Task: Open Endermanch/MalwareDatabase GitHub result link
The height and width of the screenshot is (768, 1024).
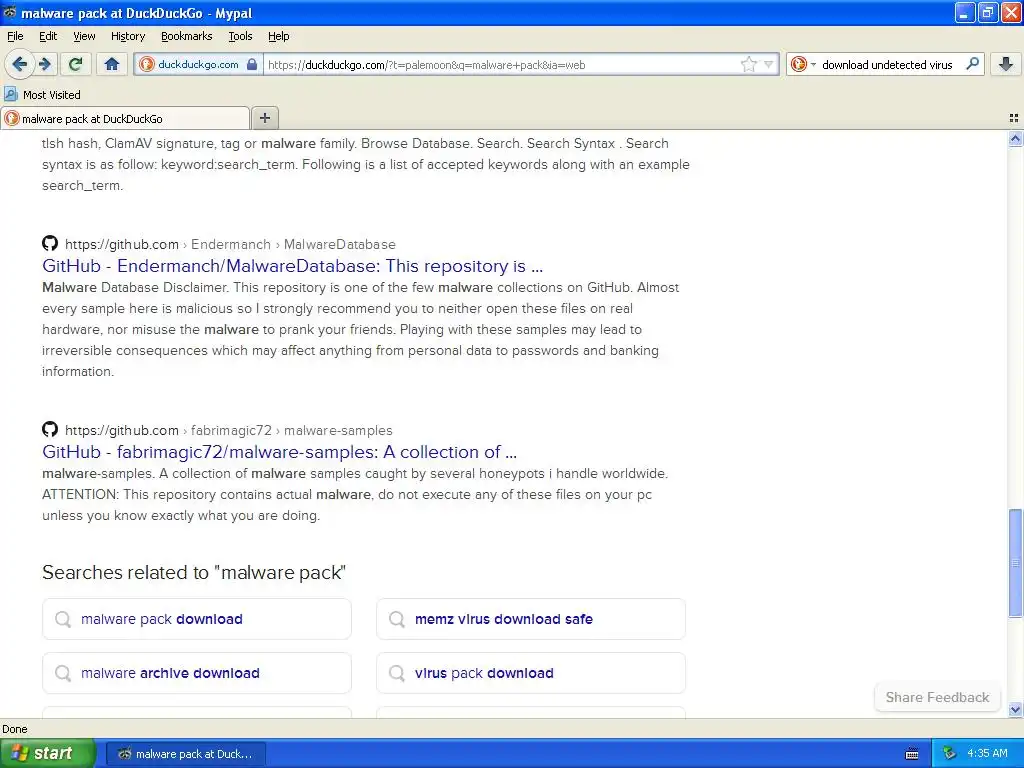Action: tap(293, 266)
